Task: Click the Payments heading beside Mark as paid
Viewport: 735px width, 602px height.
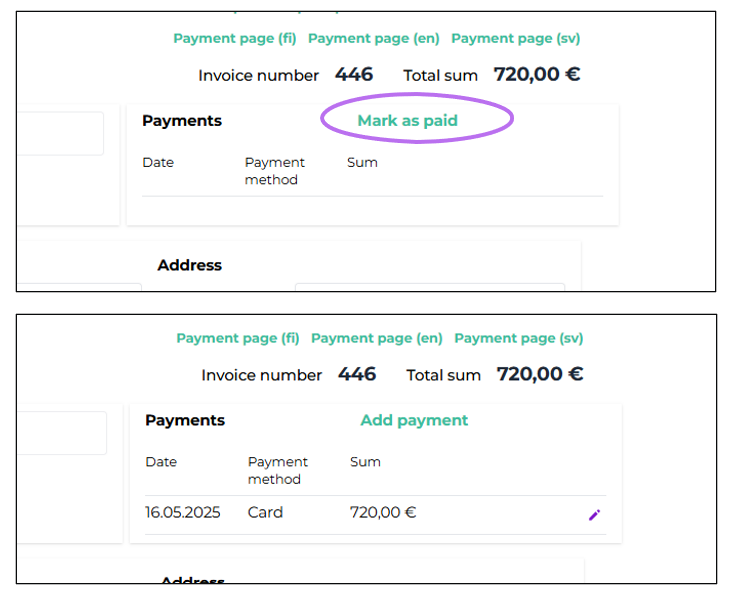Action: pos(182,121)
